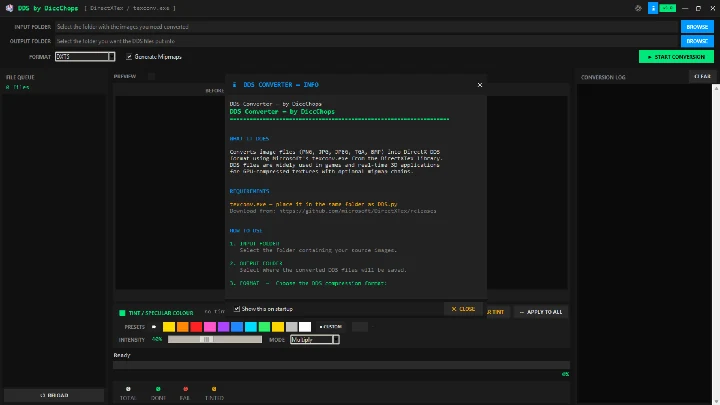The width and height of the screenshot is (720, 405).
Task: Click the Total counter icon
Action: click(x=128, y=389)
